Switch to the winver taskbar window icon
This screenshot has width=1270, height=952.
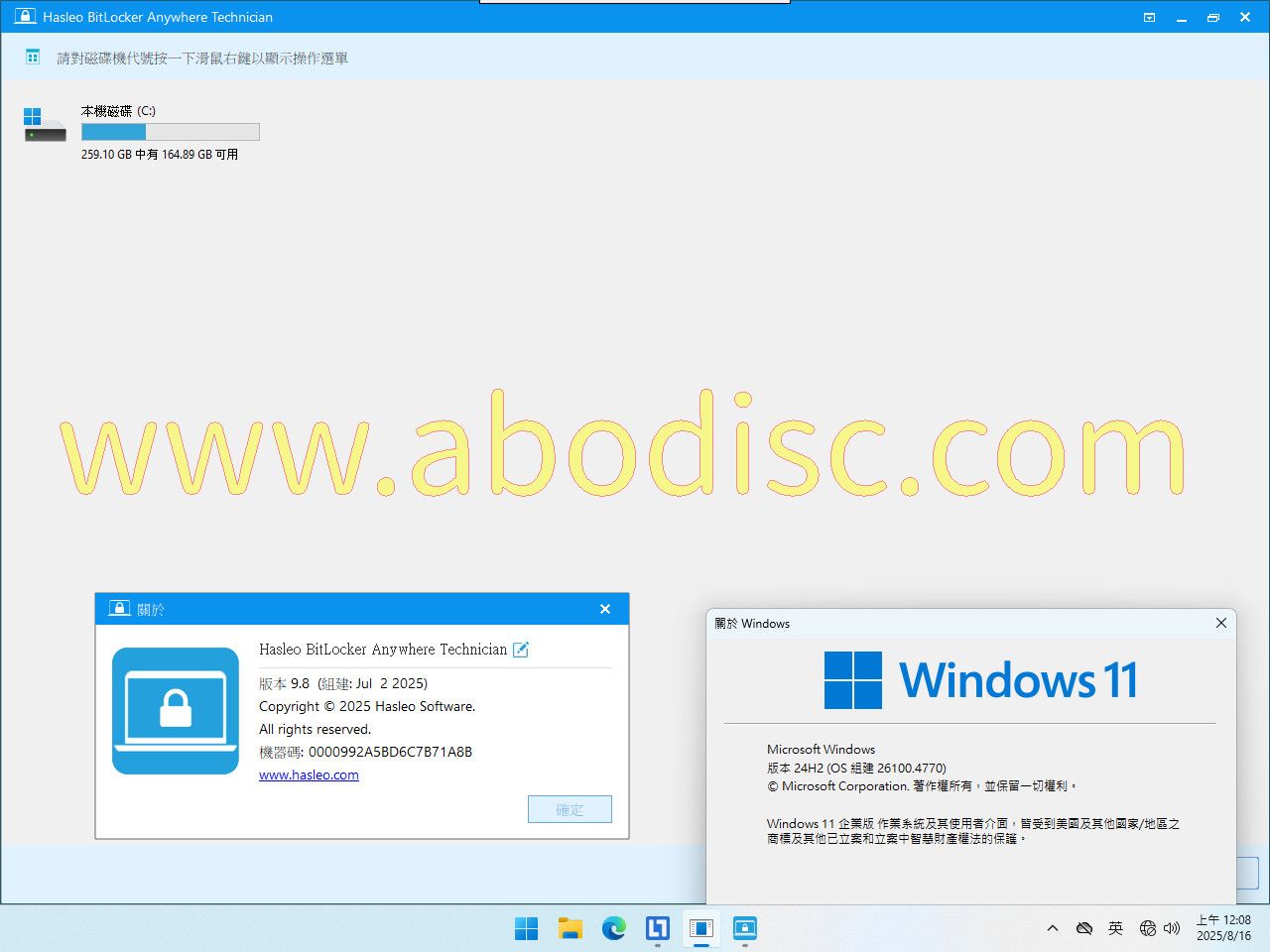[701, 928]
